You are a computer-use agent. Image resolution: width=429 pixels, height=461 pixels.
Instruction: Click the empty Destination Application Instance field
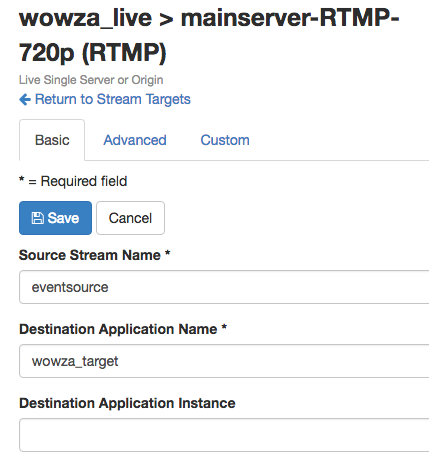click(x=224, y=435)
